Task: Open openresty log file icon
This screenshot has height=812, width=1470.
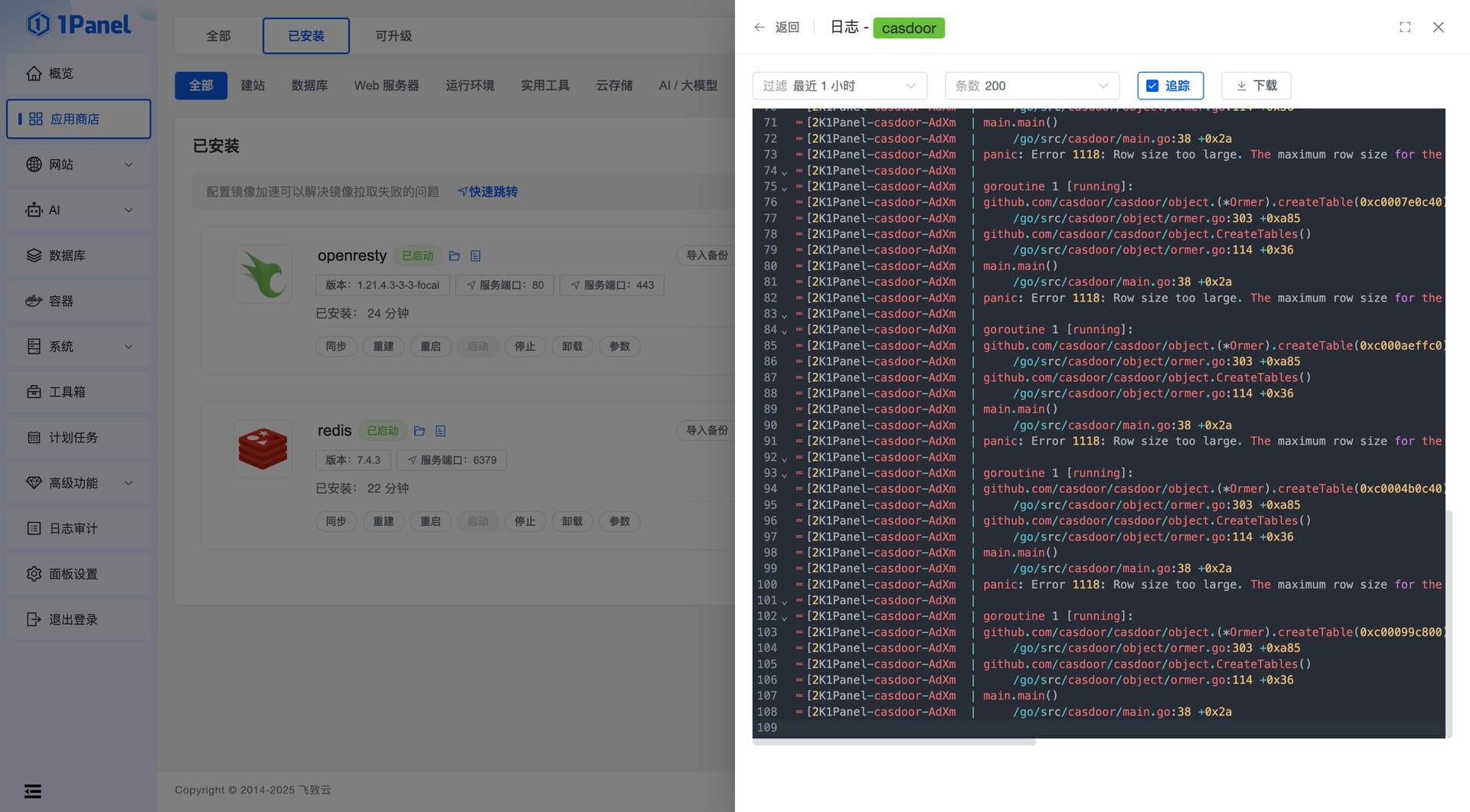Action: coord(475,256)
